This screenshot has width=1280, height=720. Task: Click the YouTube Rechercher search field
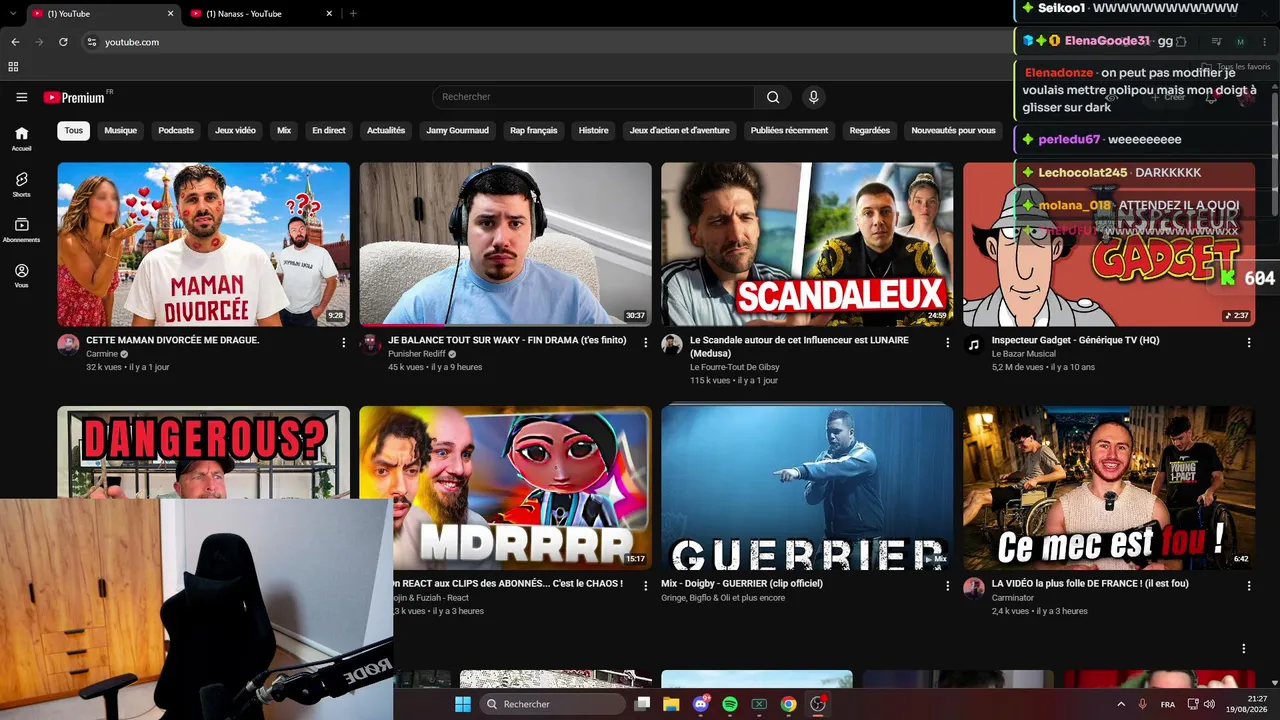(594, 97)
